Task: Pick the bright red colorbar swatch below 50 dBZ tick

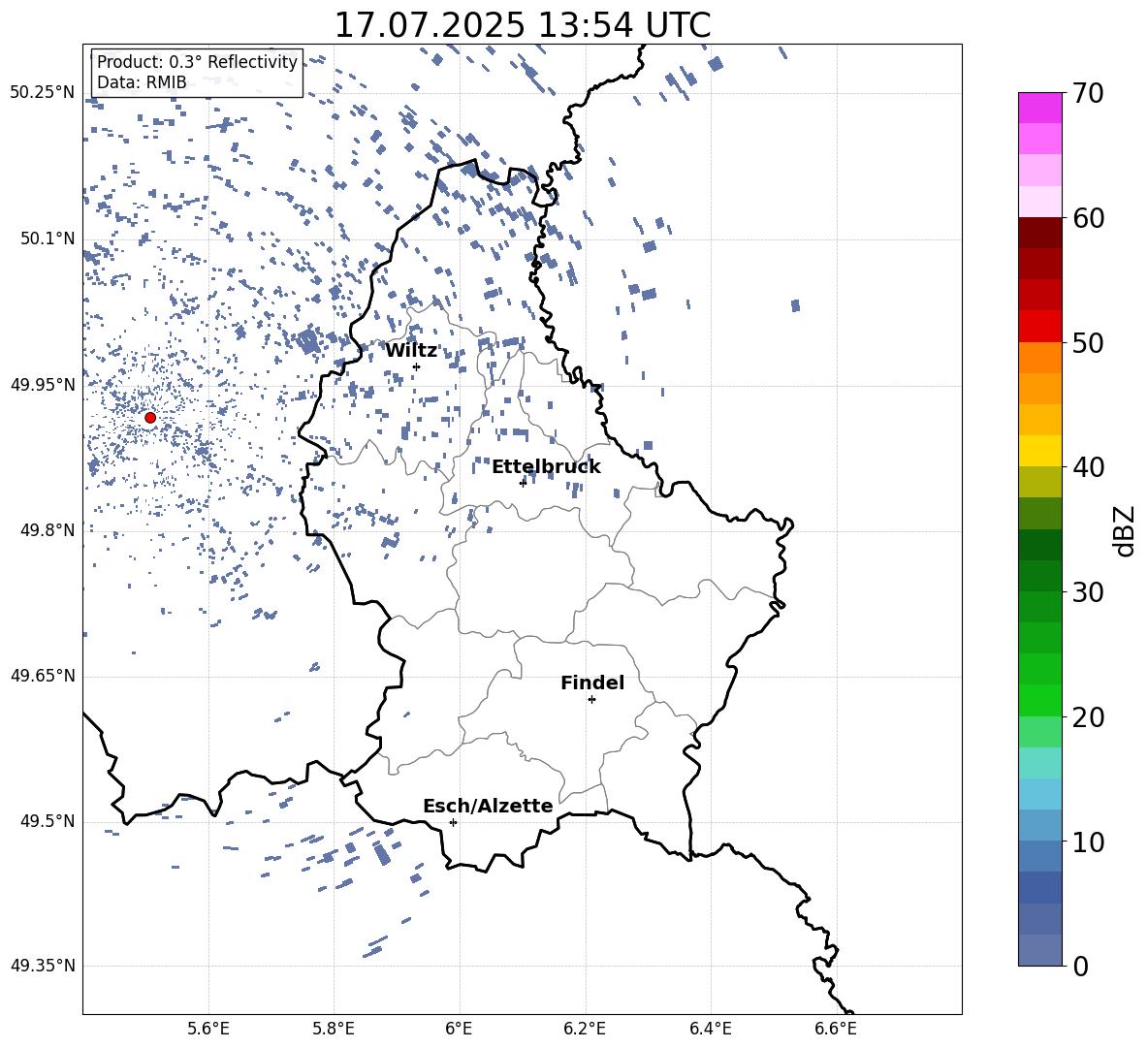Action: (x=1040, y=327)
